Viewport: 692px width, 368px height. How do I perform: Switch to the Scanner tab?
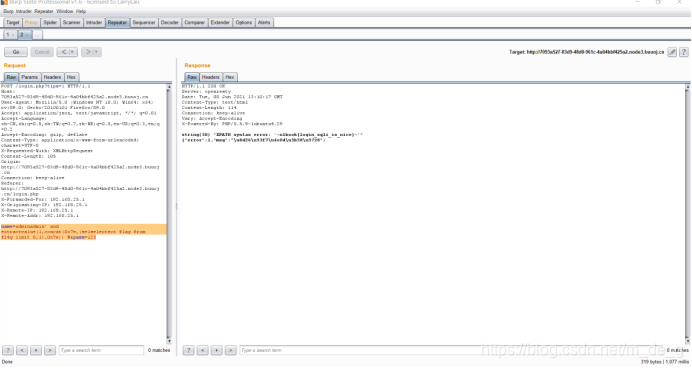71,23
